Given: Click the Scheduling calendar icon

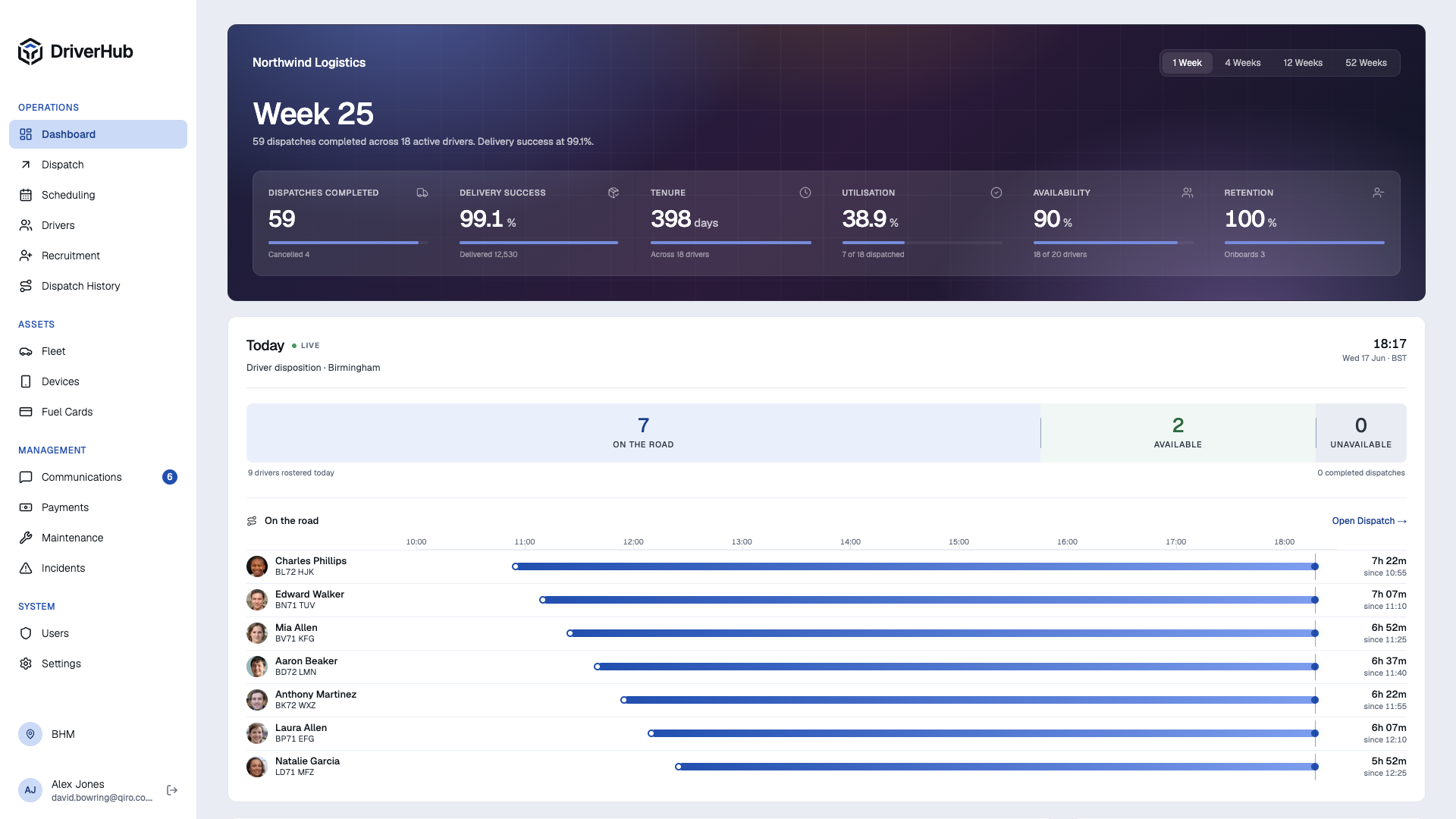Looking at the screenshot, I should 26,195.
